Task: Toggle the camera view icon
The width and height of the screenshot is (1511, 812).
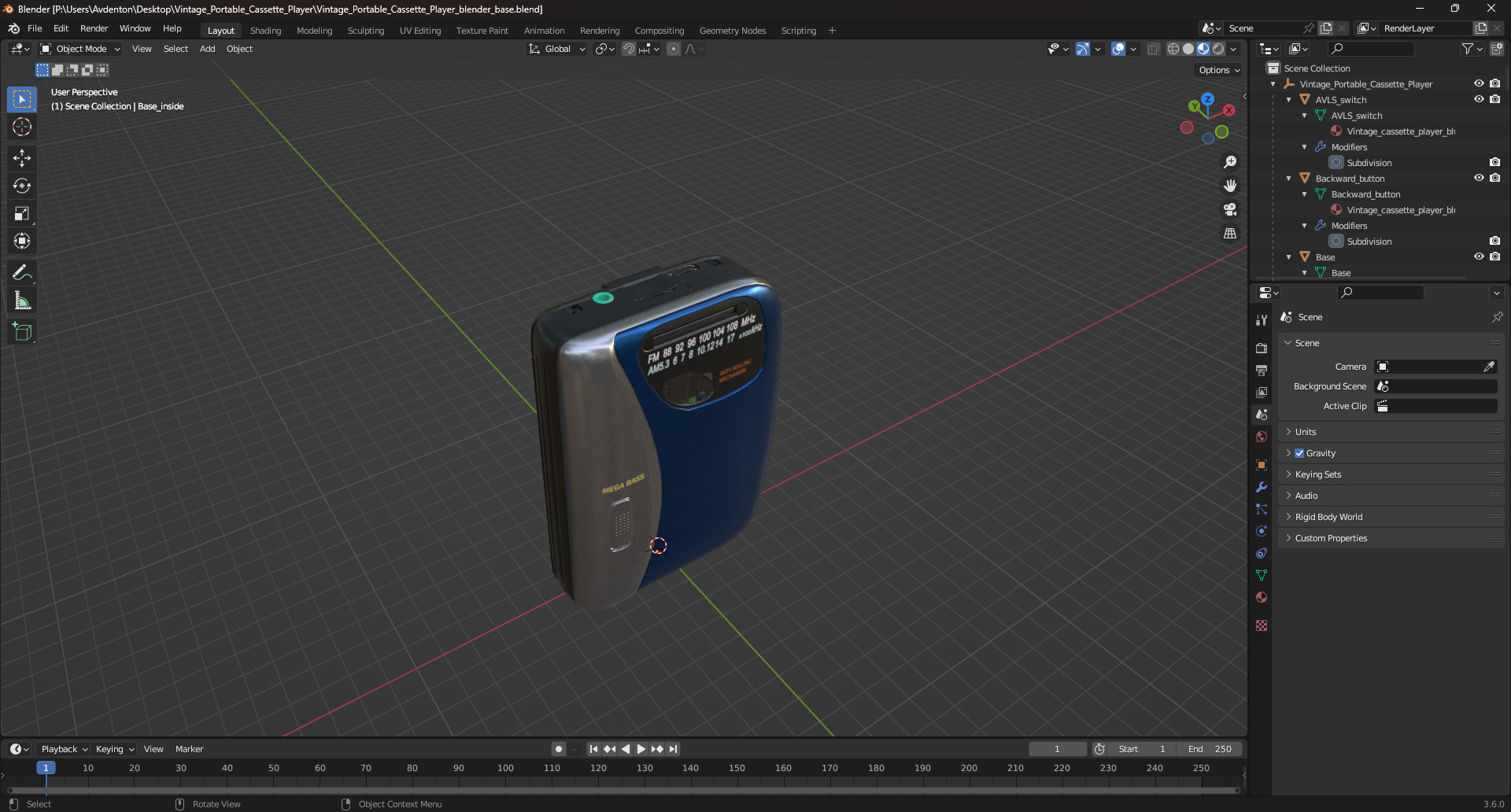Action: [1230, 209]
